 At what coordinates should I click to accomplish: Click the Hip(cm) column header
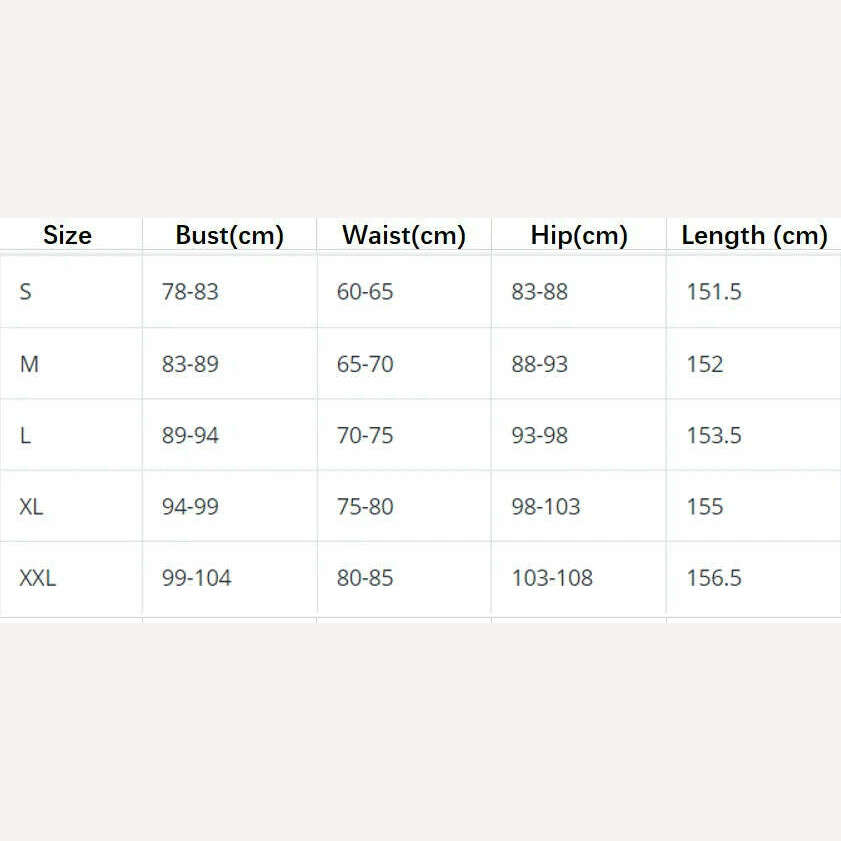(x=579, y=236)
